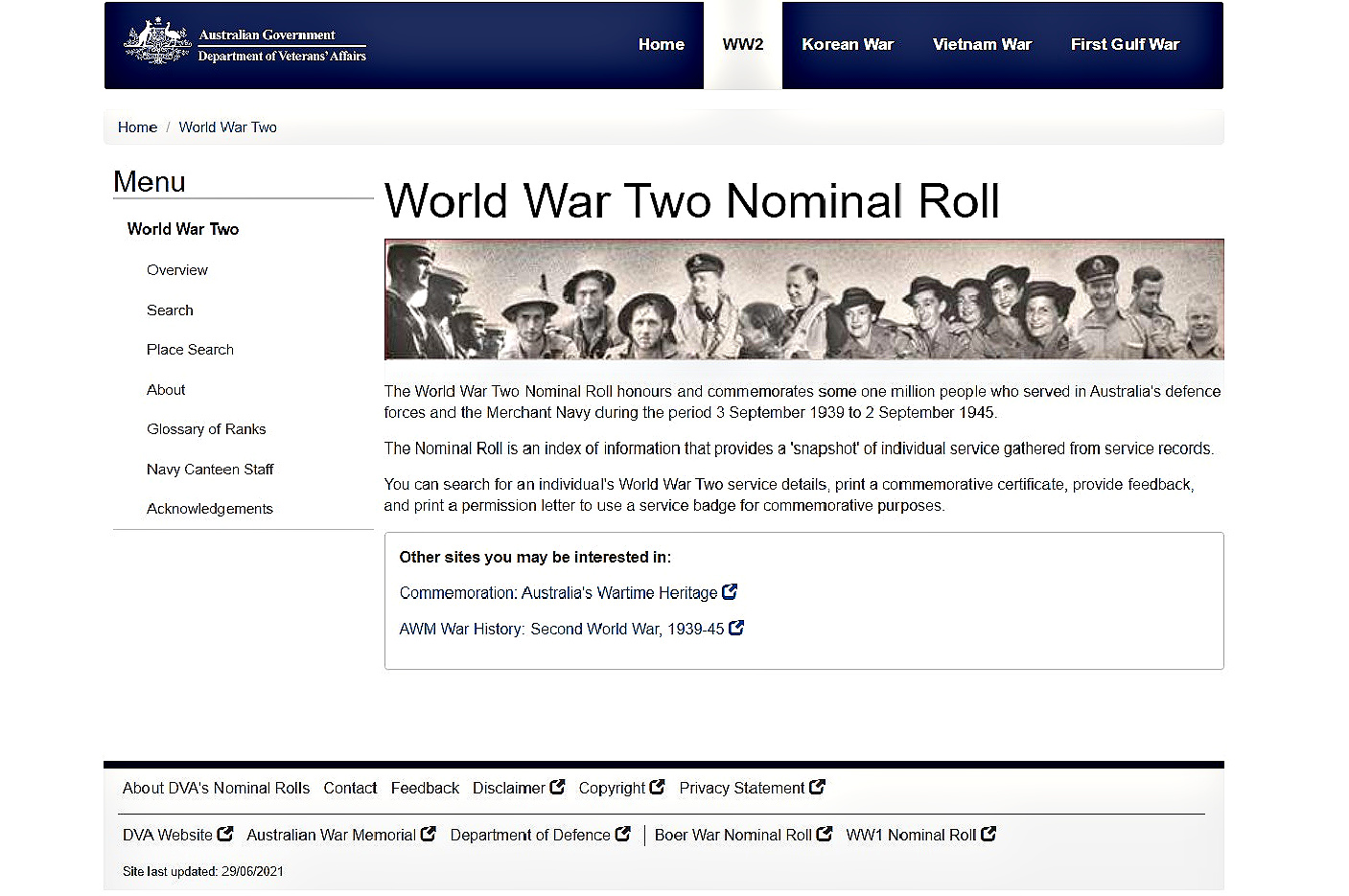Click the external link icon beside Privacy Statement

[818, 787]
